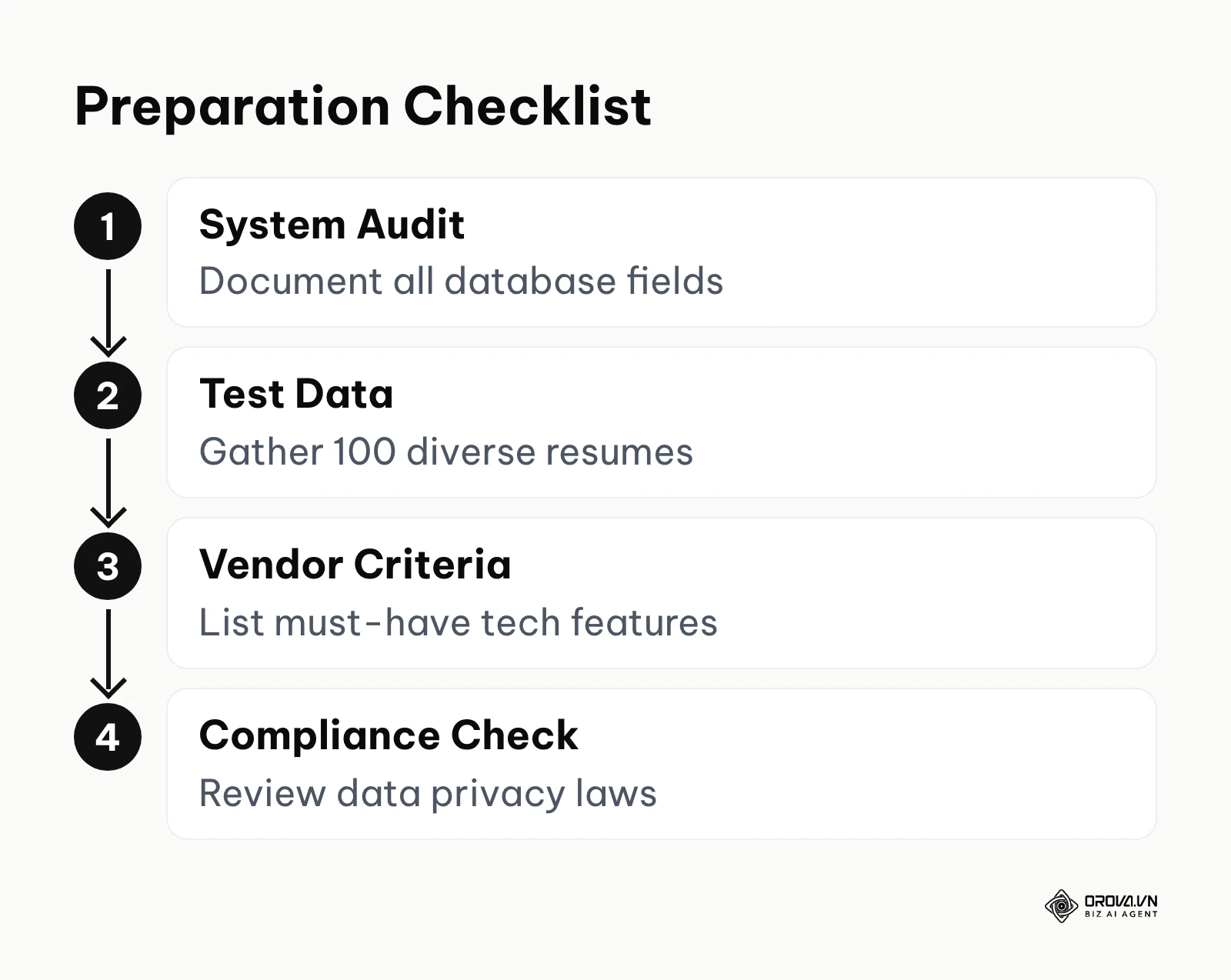Select the "Test Data" heading
The image size is (1231, 980).
(x=296, y=394)
